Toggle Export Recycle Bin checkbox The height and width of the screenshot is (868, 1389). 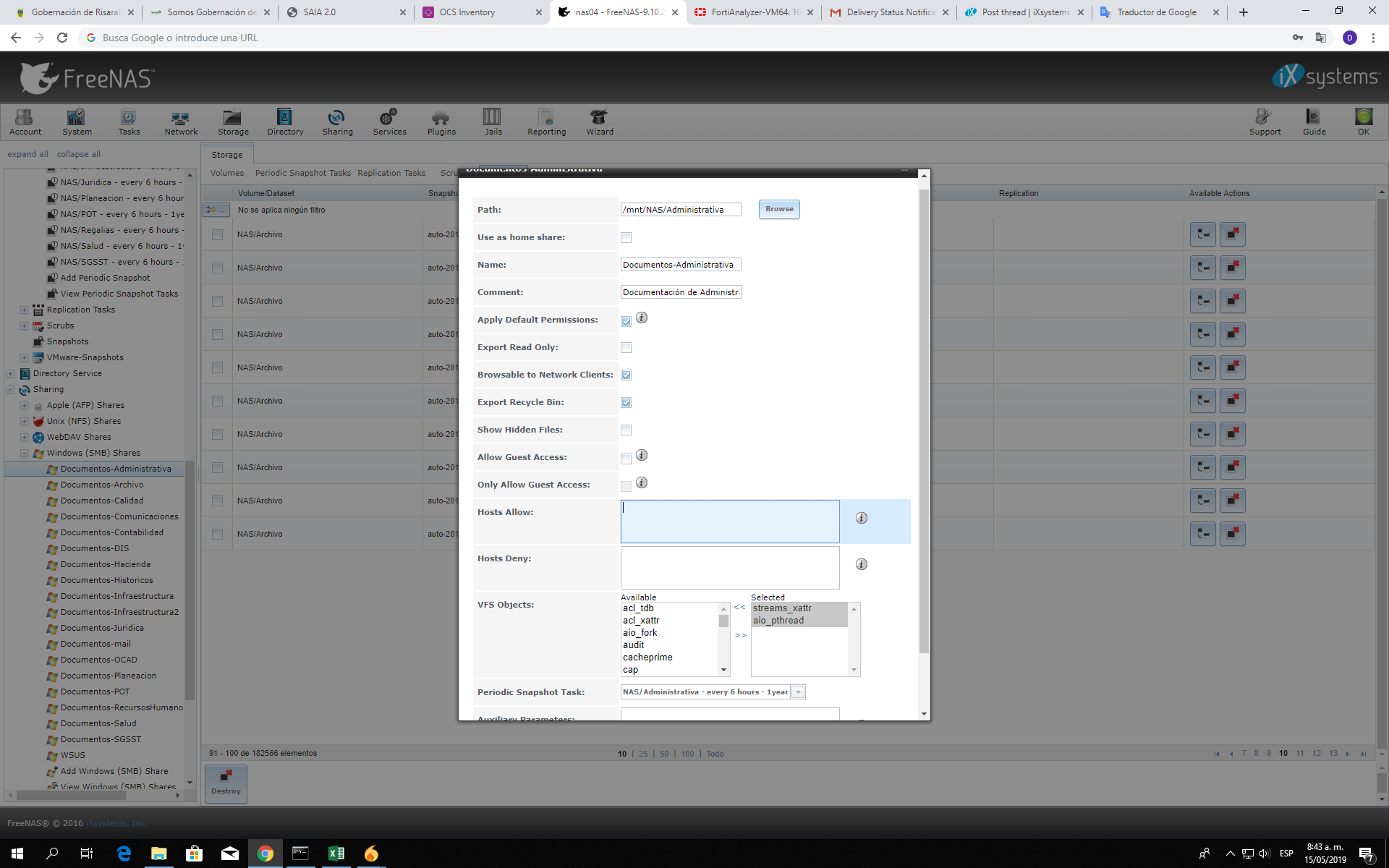(626, 402)
